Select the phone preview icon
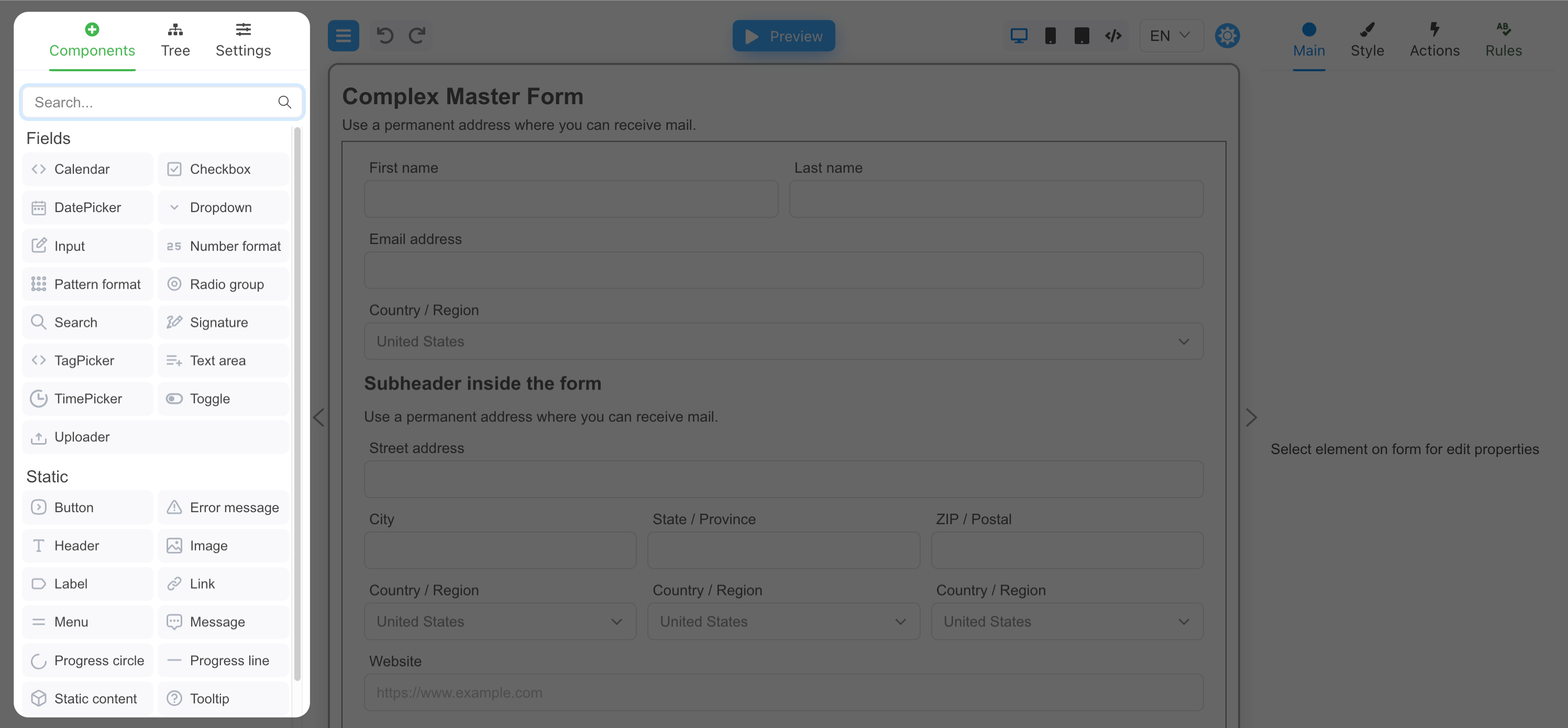 coord(1050,35)
